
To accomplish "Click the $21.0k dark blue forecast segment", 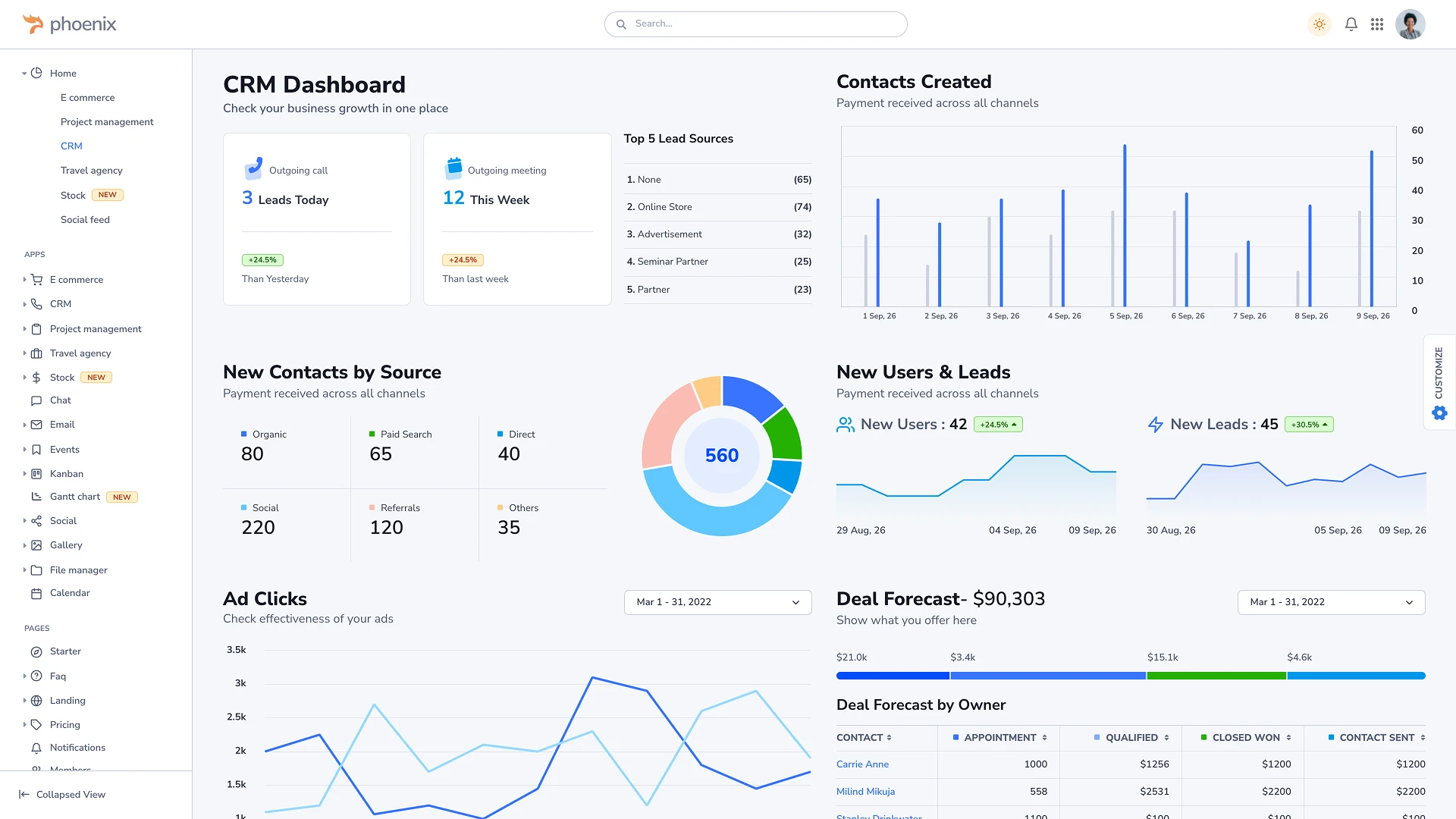I will point(893,676).
